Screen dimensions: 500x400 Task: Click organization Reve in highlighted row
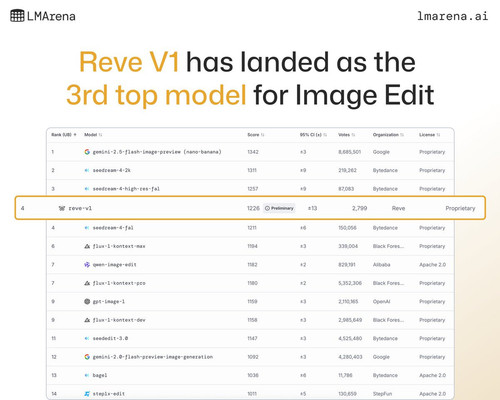point(398,208)
